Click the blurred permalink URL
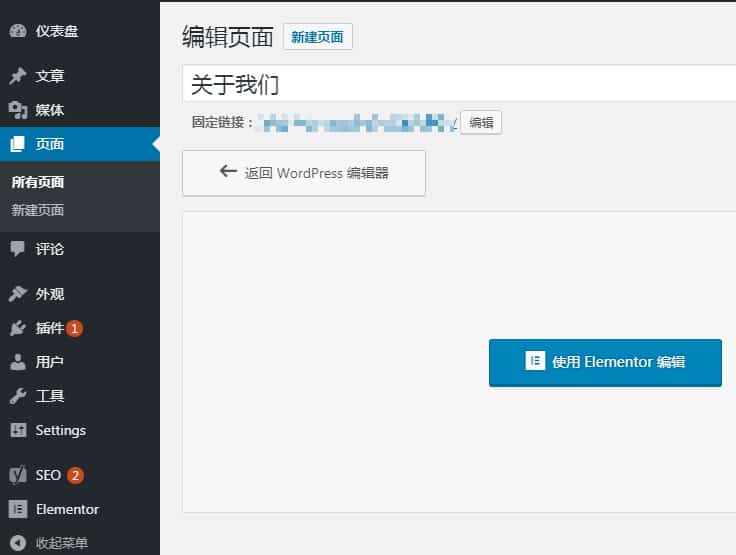The image size is (736, 555). point(358,123)
